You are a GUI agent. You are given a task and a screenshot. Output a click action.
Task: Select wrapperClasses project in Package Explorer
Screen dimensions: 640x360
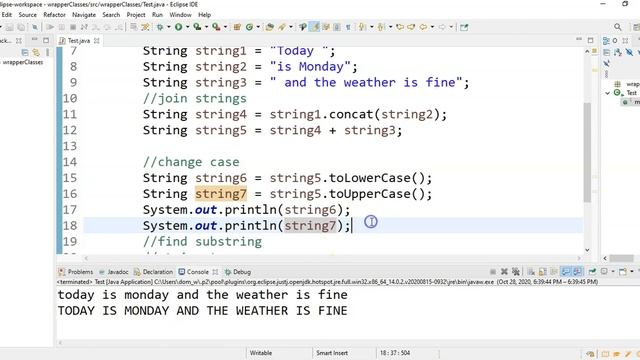[22, 62]
